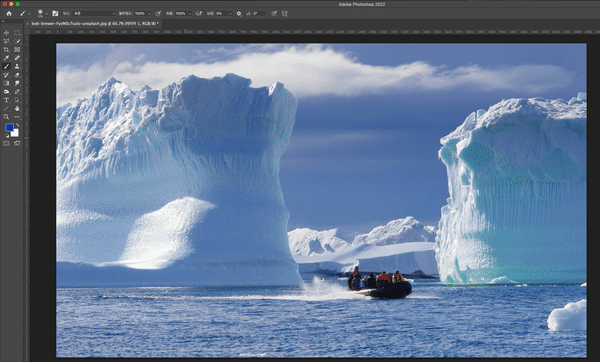
Task: Expand the brush preset picker arrow
Action: coord(47,14)
